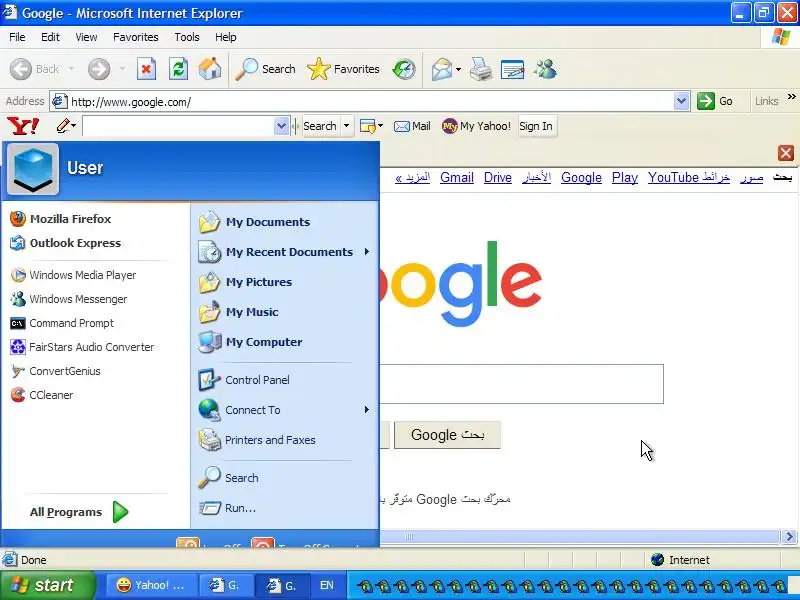Switch to the Yahoo! taskbar window
800x600 pixels.
coord(151,585)
